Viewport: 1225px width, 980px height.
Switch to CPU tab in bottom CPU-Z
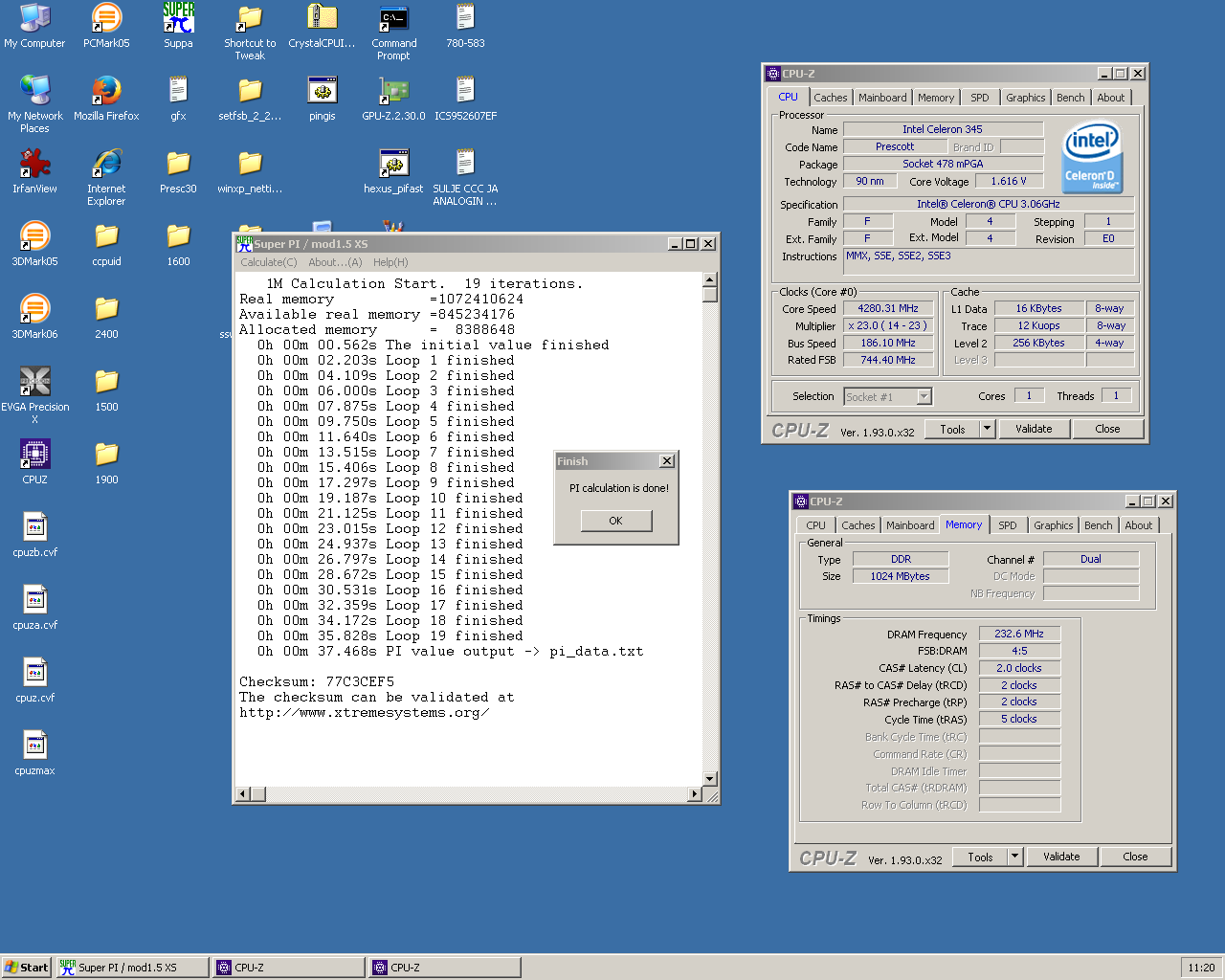click(815, 525)
